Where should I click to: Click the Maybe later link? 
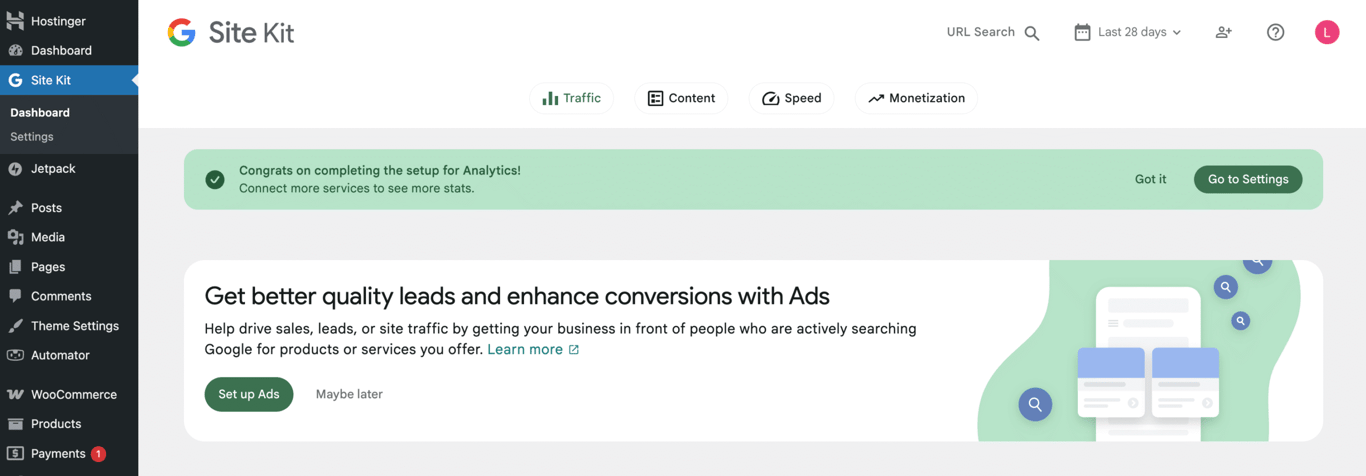[x=349, y=394]
